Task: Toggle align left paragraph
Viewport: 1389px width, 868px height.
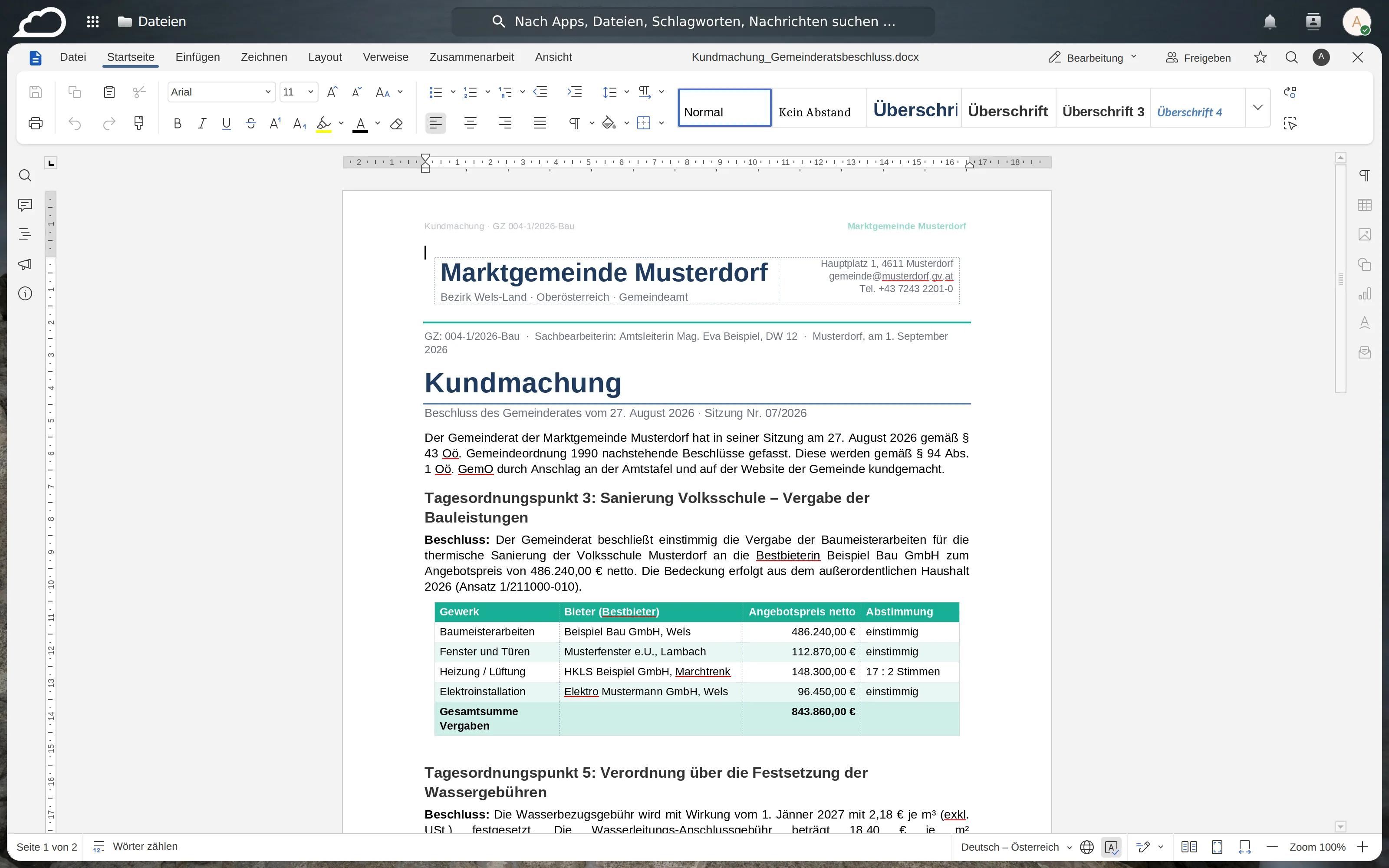Action: click(436, 123)
